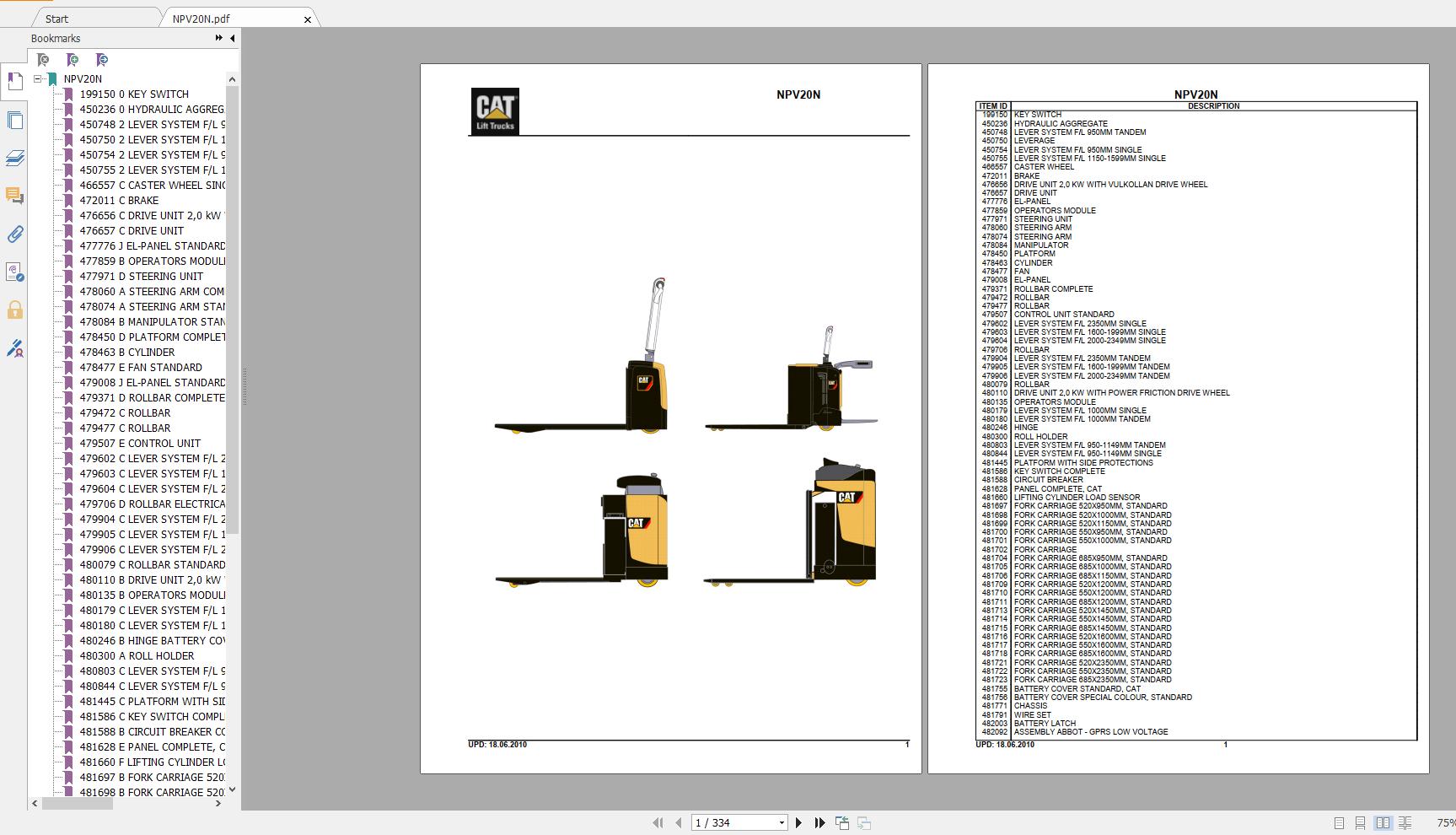Open the Security lock panel icon

[14, 310]
